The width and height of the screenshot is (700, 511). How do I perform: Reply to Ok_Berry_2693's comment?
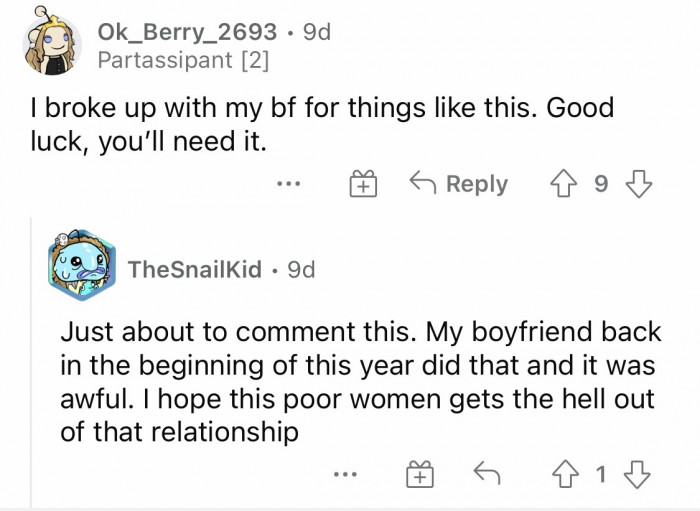click(459, 185)
